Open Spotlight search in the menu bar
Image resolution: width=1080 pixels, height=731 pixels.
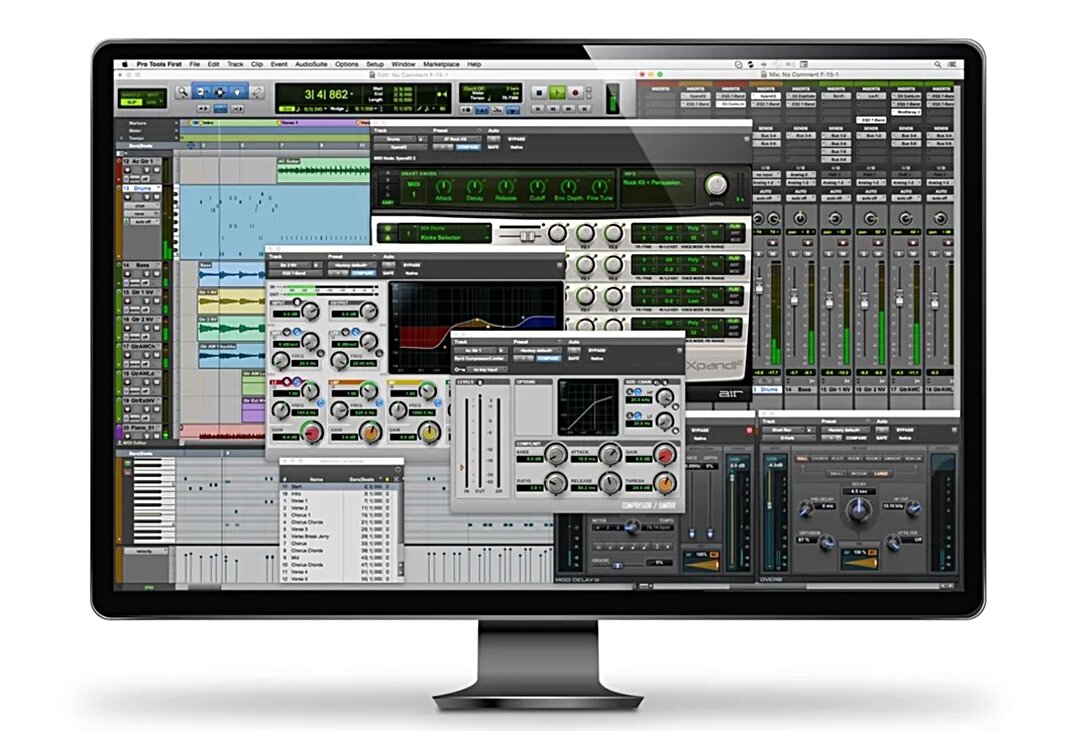937,64
